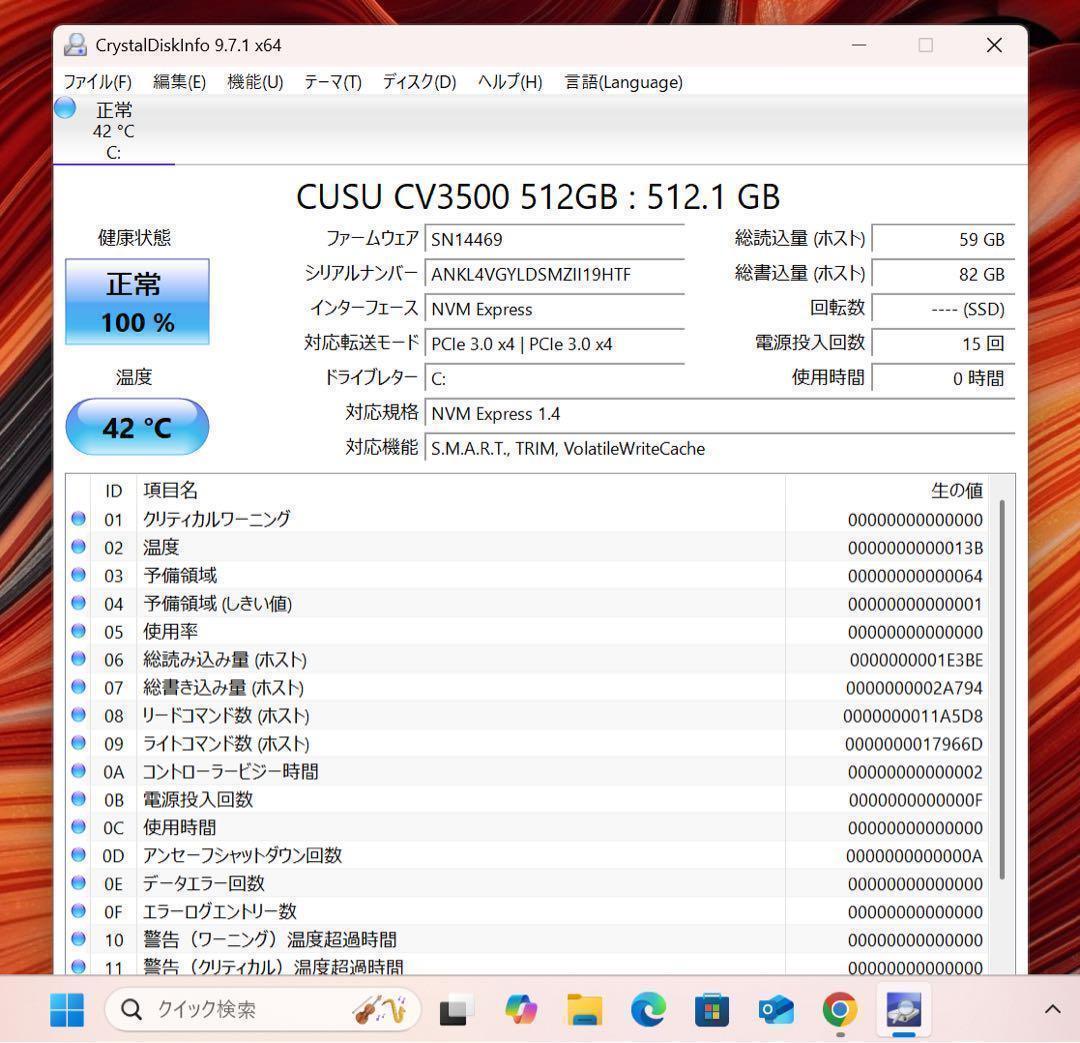
Task: Click status orb for row 0B 電源投入回数
Action: click(79, 799)
